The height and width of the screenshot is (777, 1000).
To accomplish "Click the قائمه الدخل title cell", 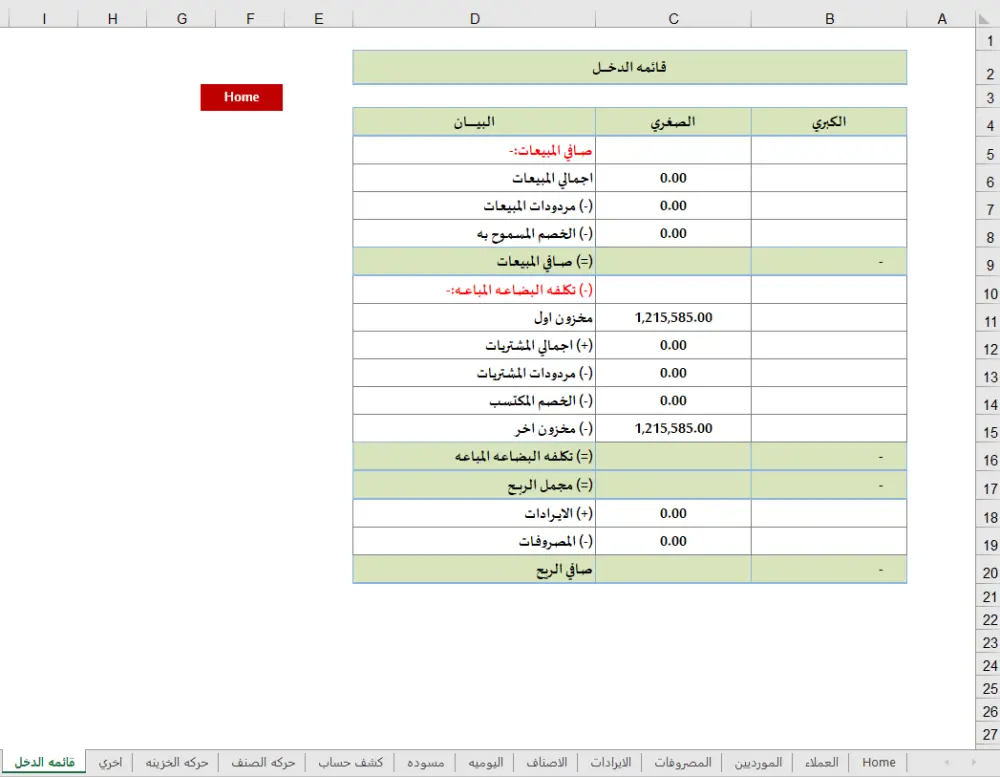I will click(630, 65).
